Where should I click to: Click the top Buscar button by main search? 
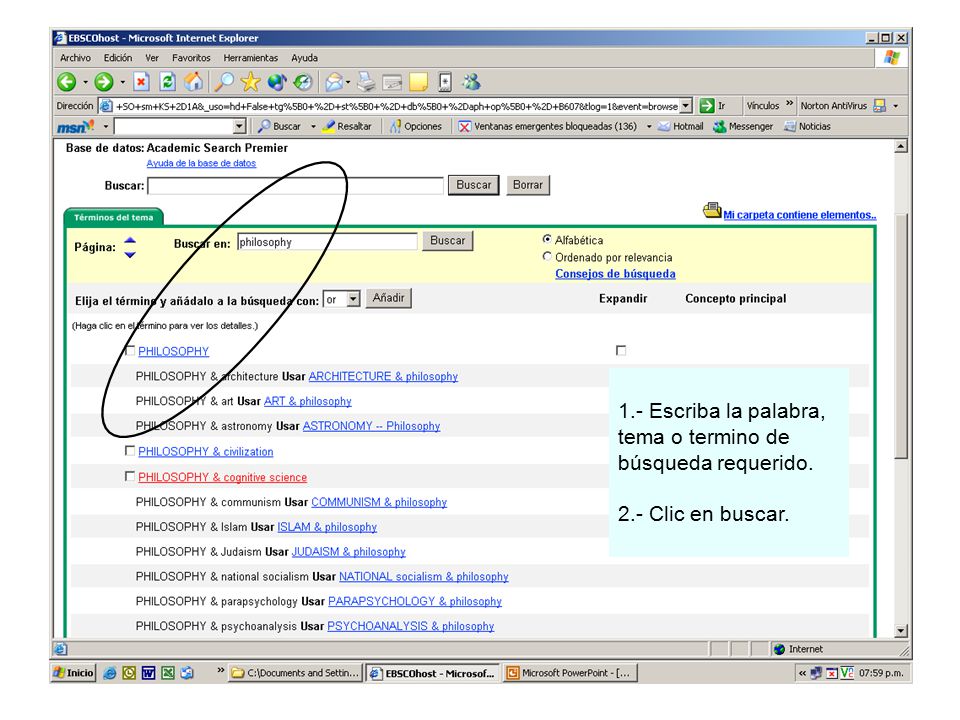click(473, 185)
